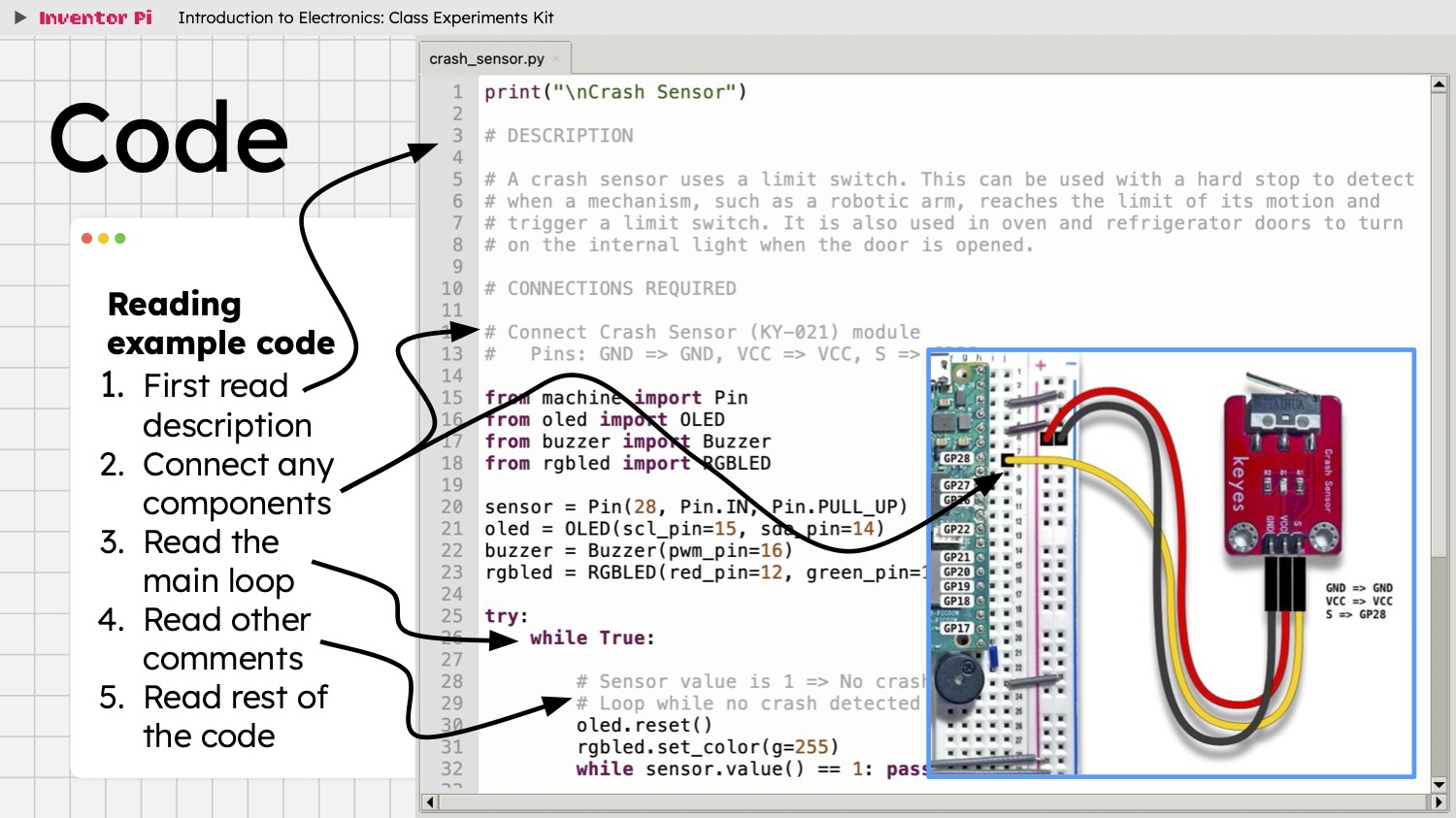This screenshot has height=818, width=1456.
Task: Click the 'while True:' code line
Action: point(592,638)
